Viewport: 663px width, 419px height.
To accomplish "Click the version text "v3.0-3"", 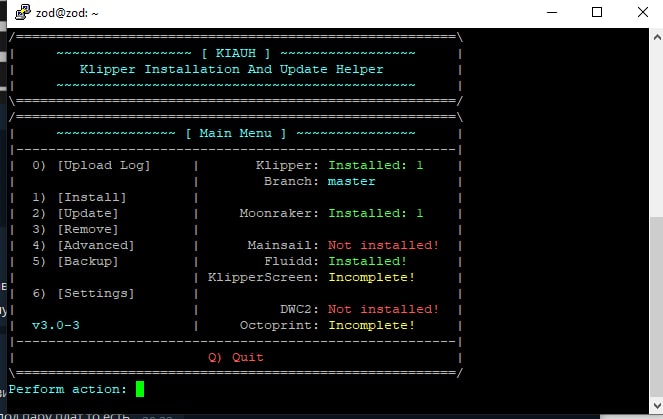I will tap(56, 325).
